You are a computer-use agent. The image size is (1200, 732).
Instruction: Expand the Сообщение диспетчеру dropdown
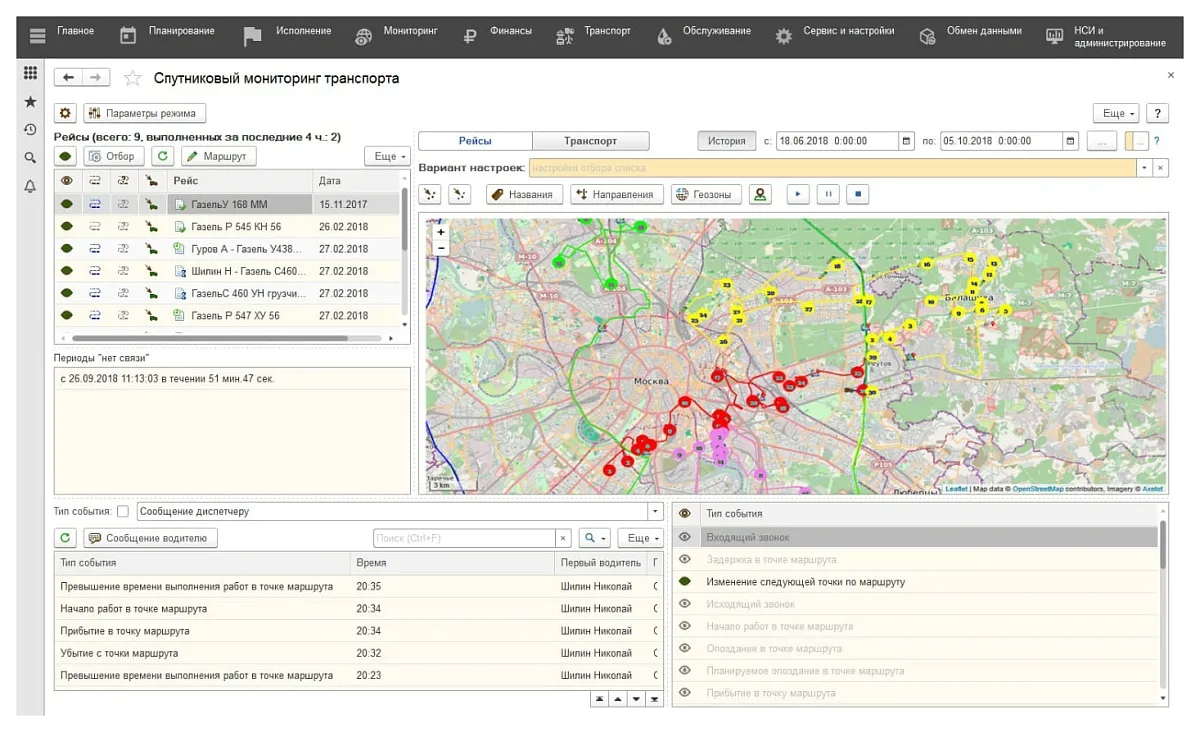(x=656, y=511)
